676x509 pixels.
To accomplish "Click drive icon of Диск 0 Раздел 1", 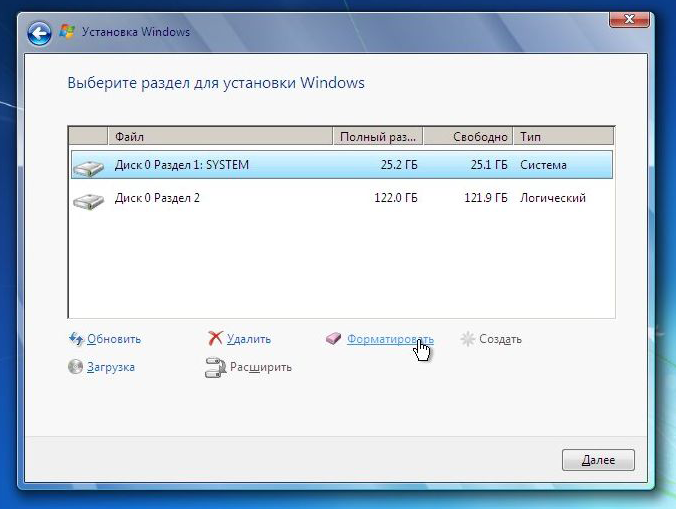I will (x=88, y=168).
